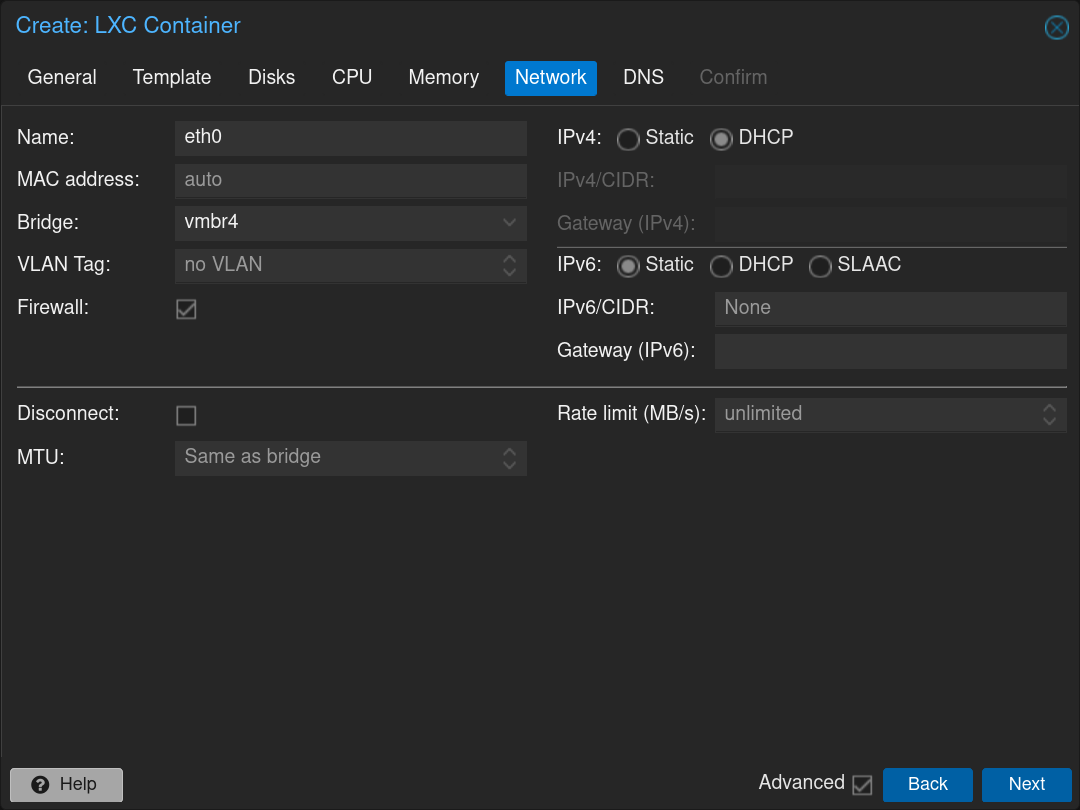1080x810 pixels.
Task: Click the MAC address input field
Action: [x=351, y=180]
